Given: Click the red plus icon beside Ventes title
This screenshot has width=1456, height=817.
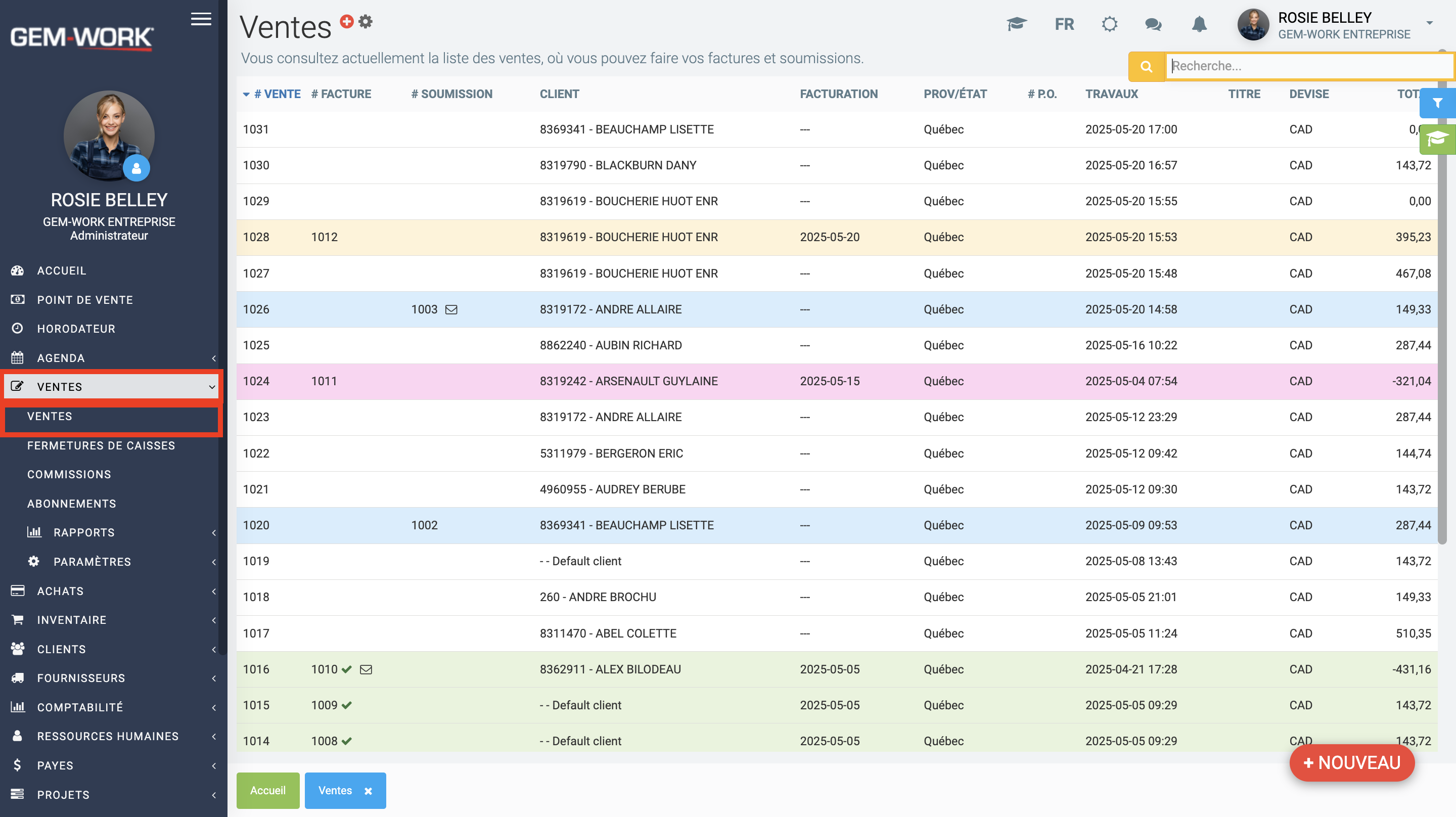Looking at the screenshot, I should (x=346, y=21).
